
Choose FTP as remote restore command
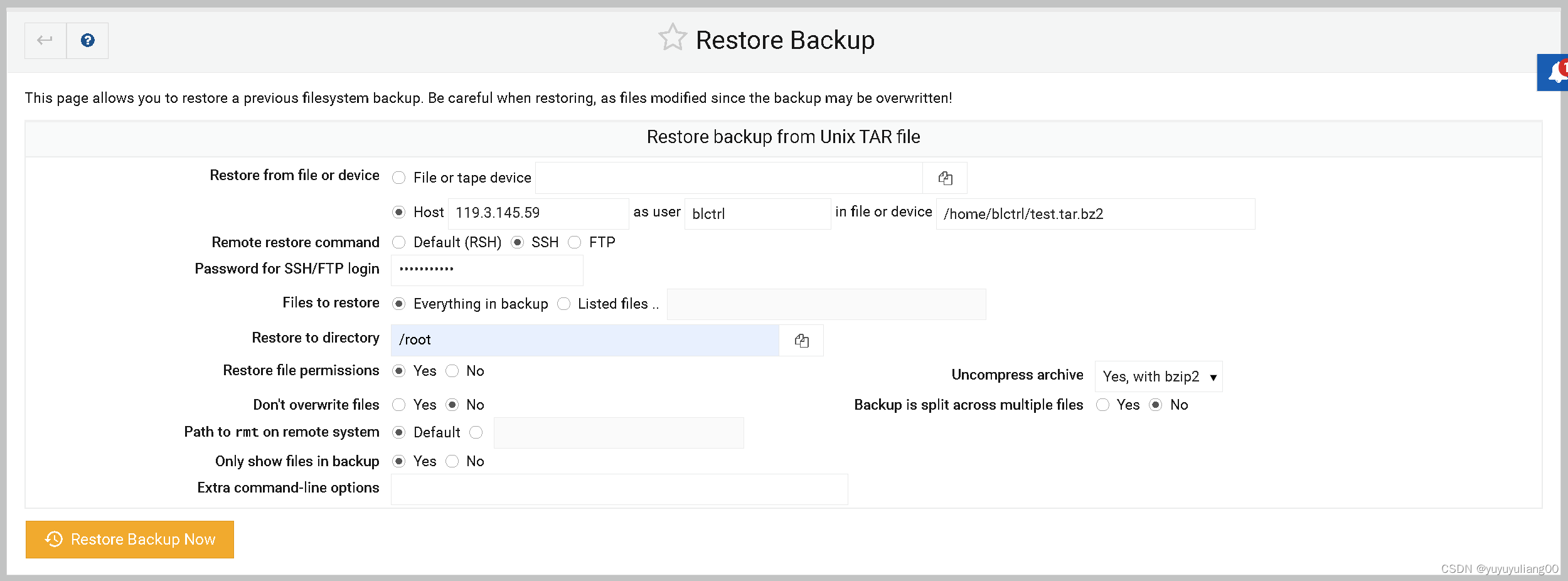click(x=575, y=242)
